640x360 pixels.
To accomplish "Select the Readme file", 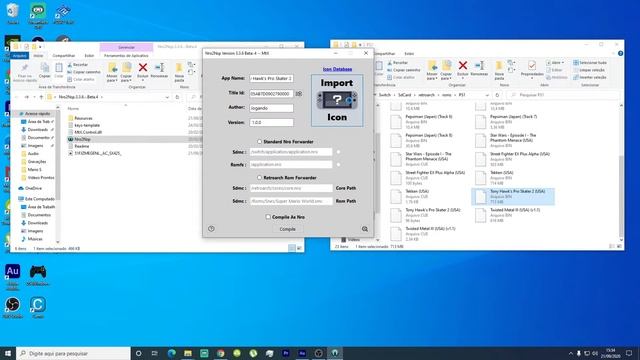I will [82, 146].
